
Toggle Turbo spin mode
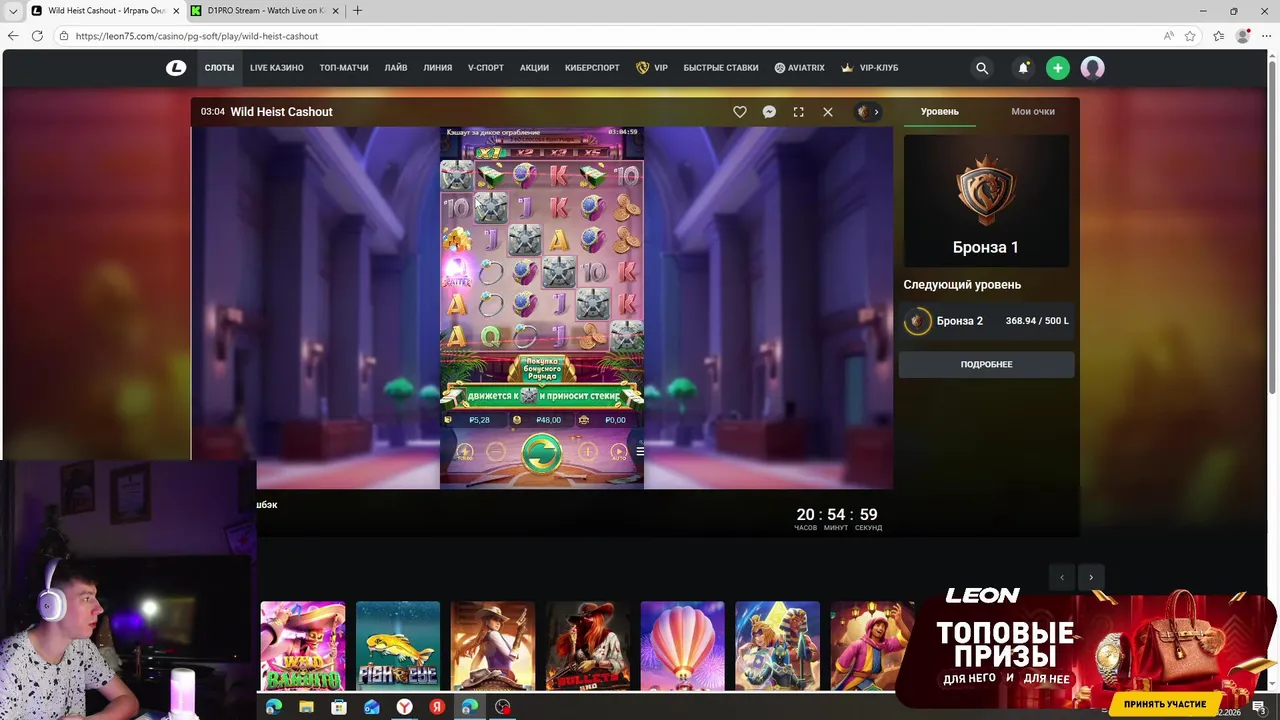point(465,452)
